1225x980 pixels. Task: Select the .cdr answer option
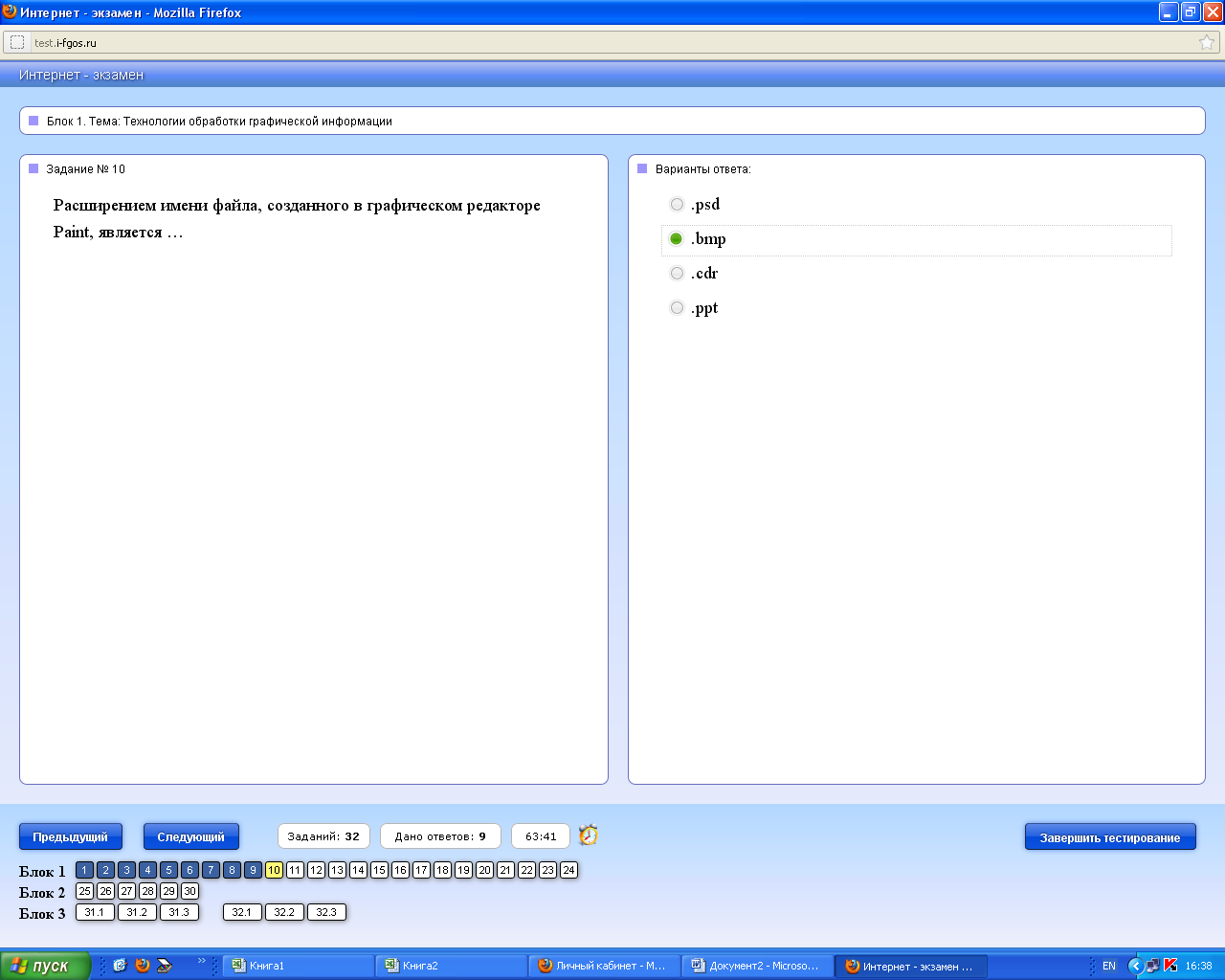tap(677, 274)
